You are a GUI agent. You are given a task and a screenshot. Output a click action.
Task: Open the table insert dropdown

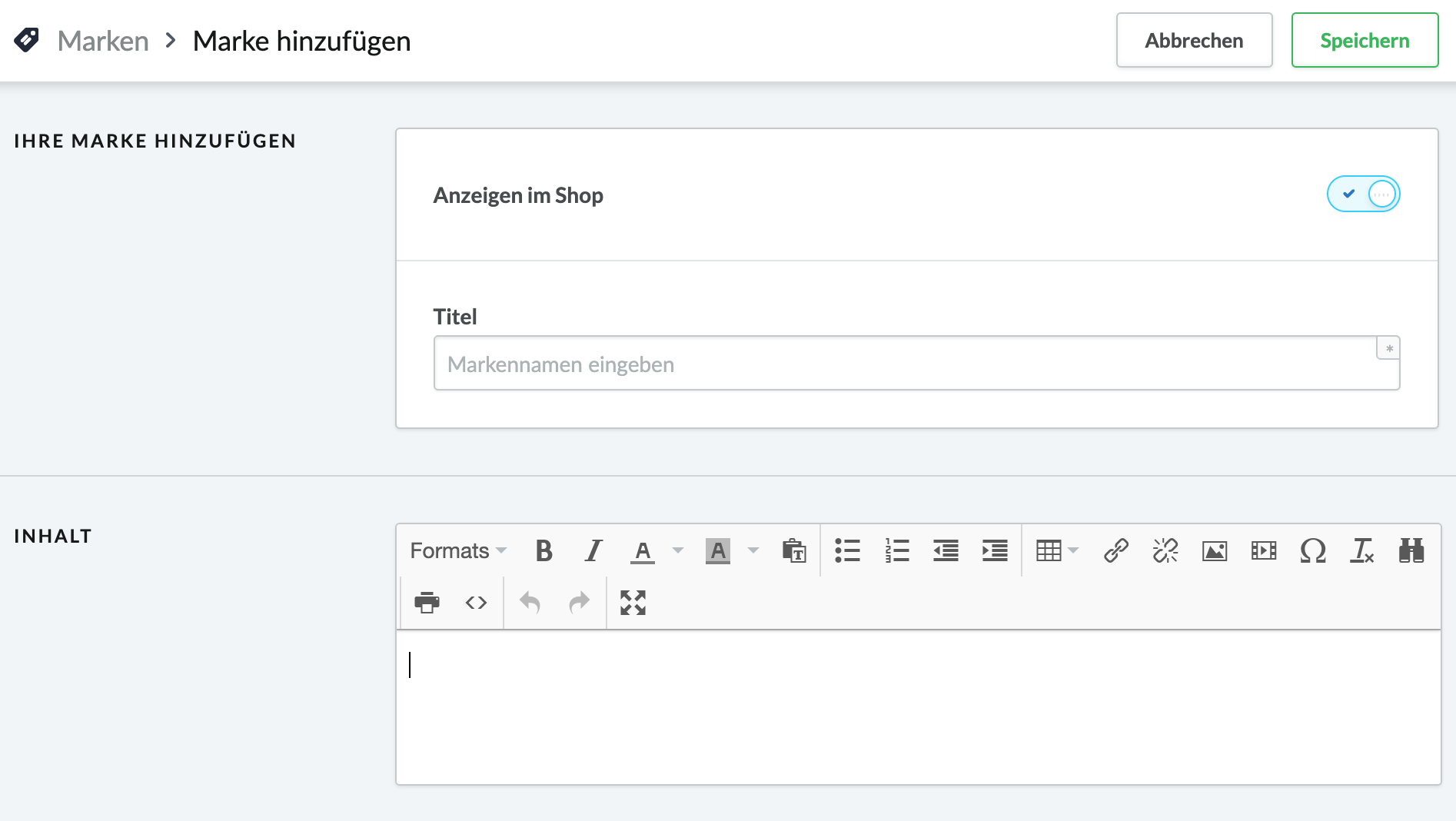click(1057, 550)
